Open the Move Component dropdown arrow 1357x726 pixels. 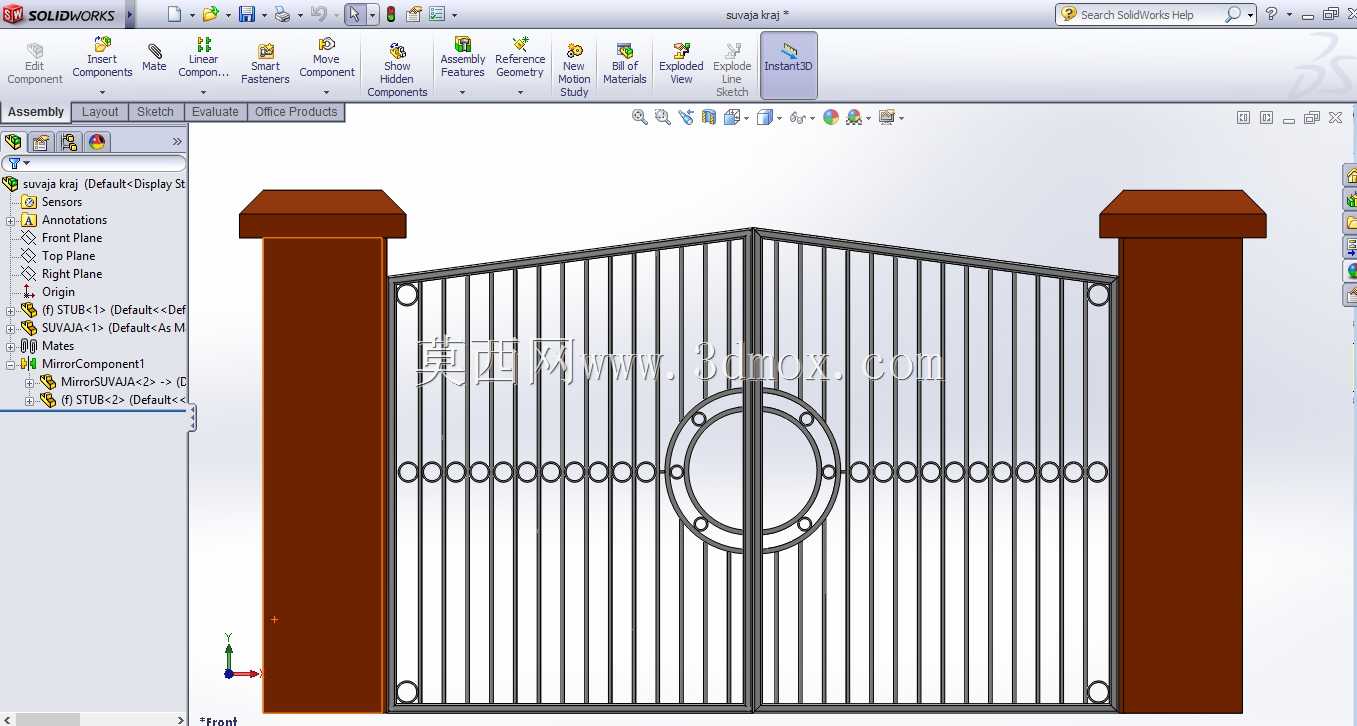coord(326,92)
